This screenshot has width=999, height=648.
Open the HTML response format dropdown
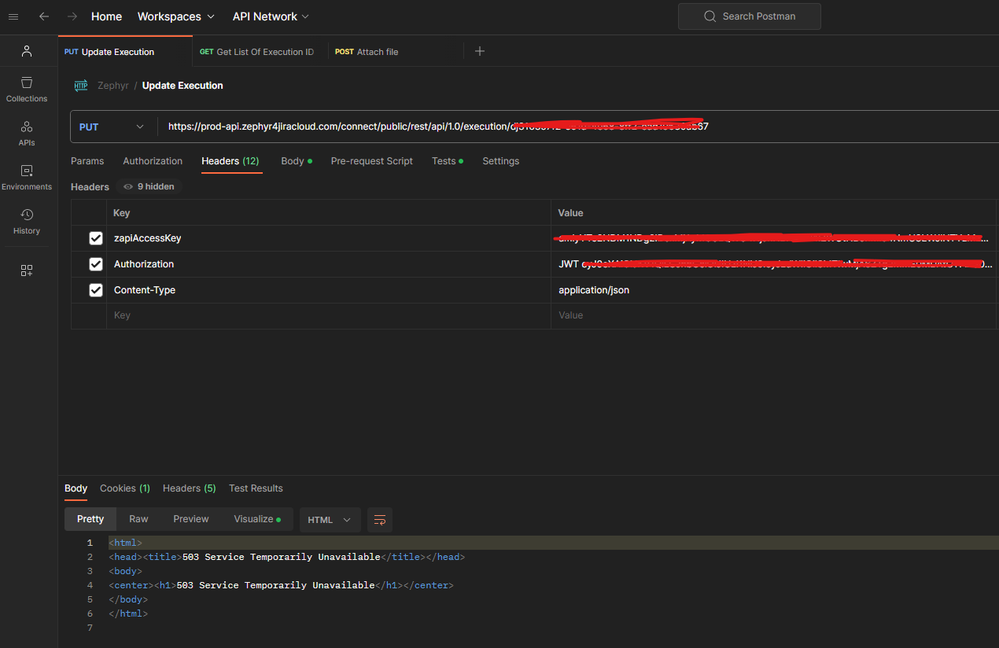pos(329,520)
